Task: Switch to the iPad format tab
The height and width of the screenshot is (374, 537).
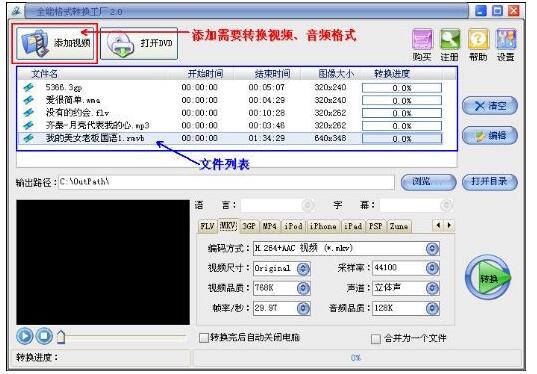Action: tap(353, 226)
